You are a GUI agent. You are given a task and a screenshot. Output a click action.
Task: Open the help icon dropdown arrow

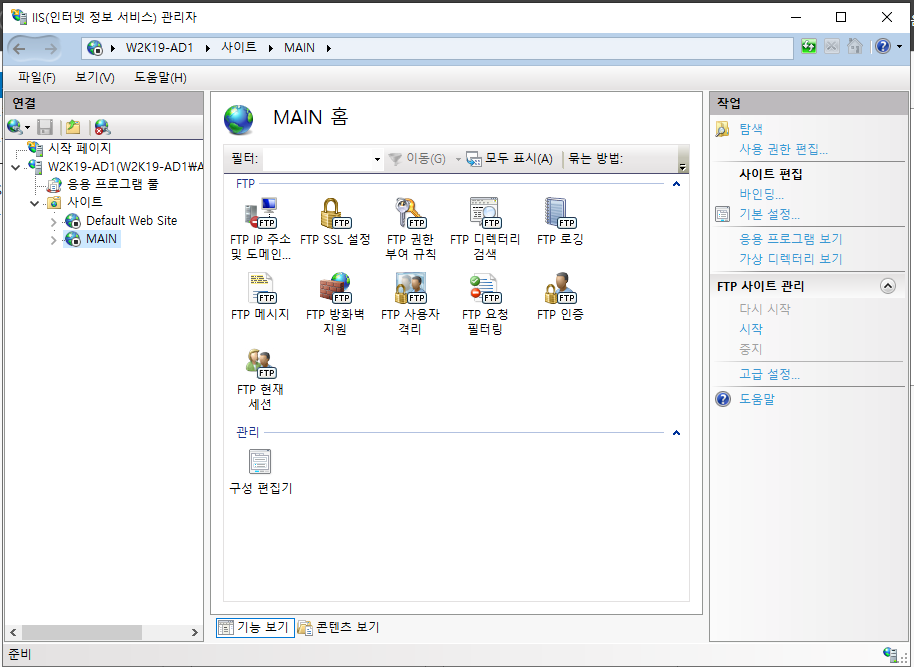[x=899, y=47]
